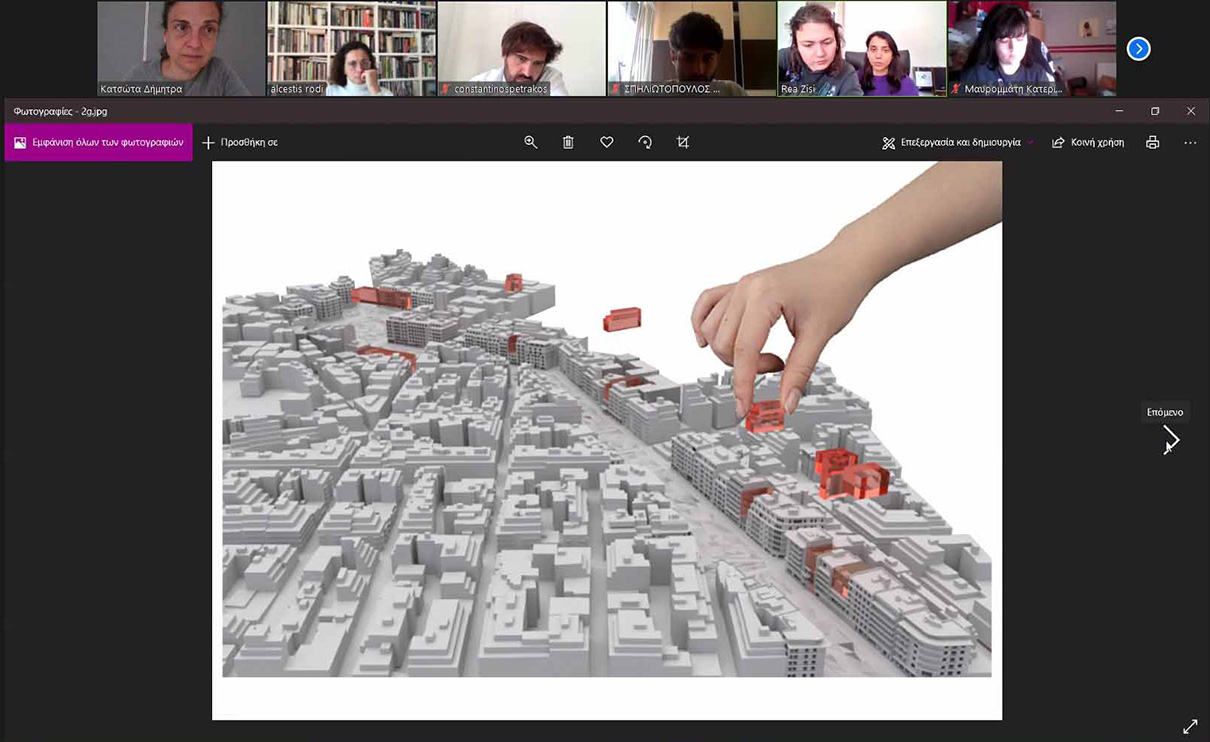Viewport: 1210px width, 742px height.
Task: Add photo to favorites with heart icon
Action: point(606,143)
